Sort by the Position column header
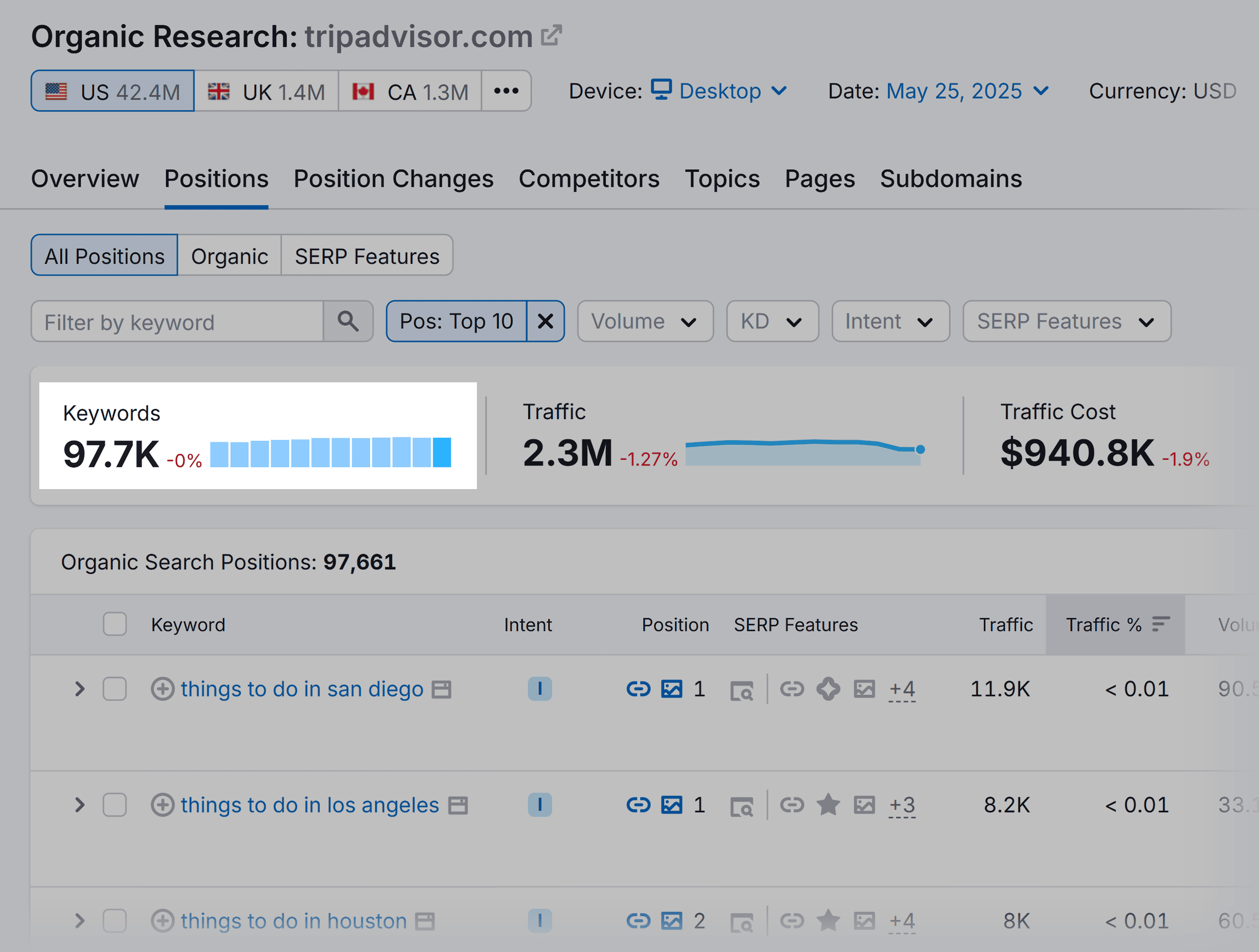Screen dimensions: 1259x952 [675, 625]
